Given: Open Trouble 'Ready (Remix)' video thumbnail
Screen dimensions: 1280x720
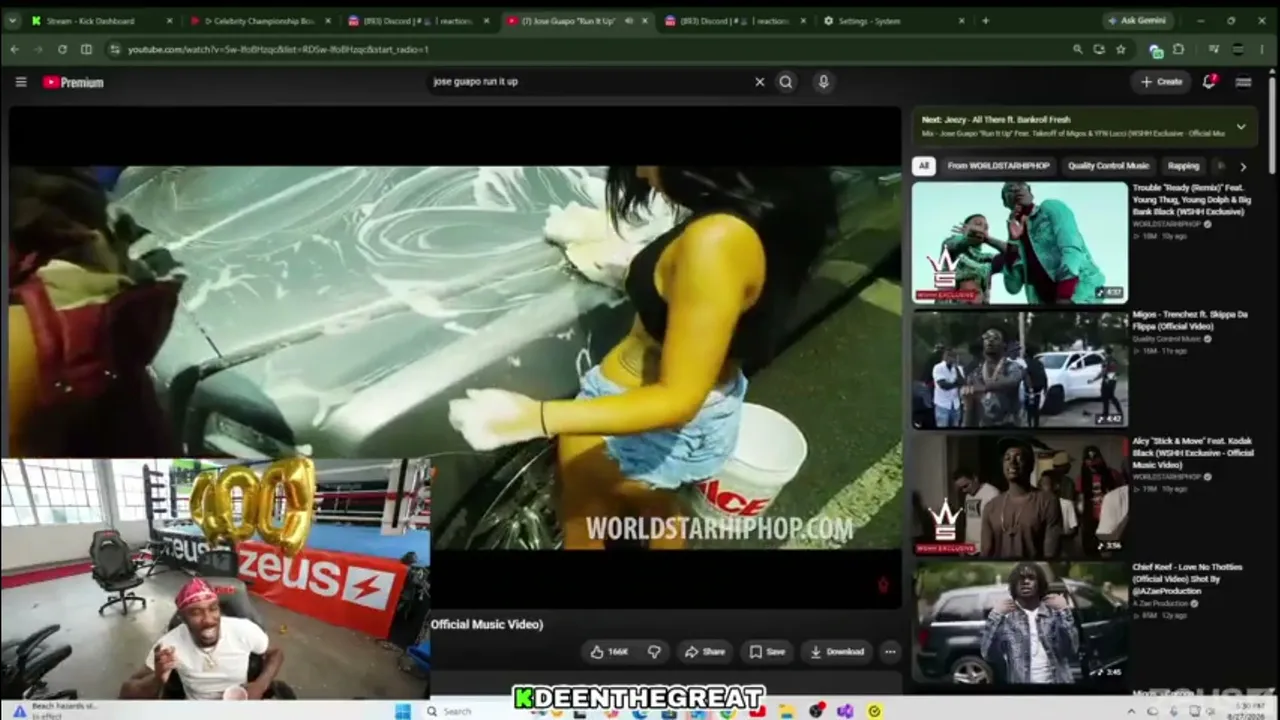Looking at the screenshot, I should (1020, 242).
